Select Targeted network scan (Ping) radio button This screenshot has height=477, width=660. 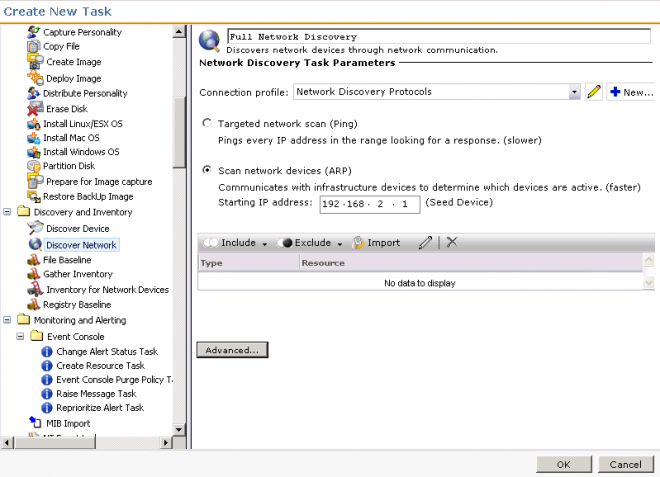pyautogui.click(x=207, y=123)
